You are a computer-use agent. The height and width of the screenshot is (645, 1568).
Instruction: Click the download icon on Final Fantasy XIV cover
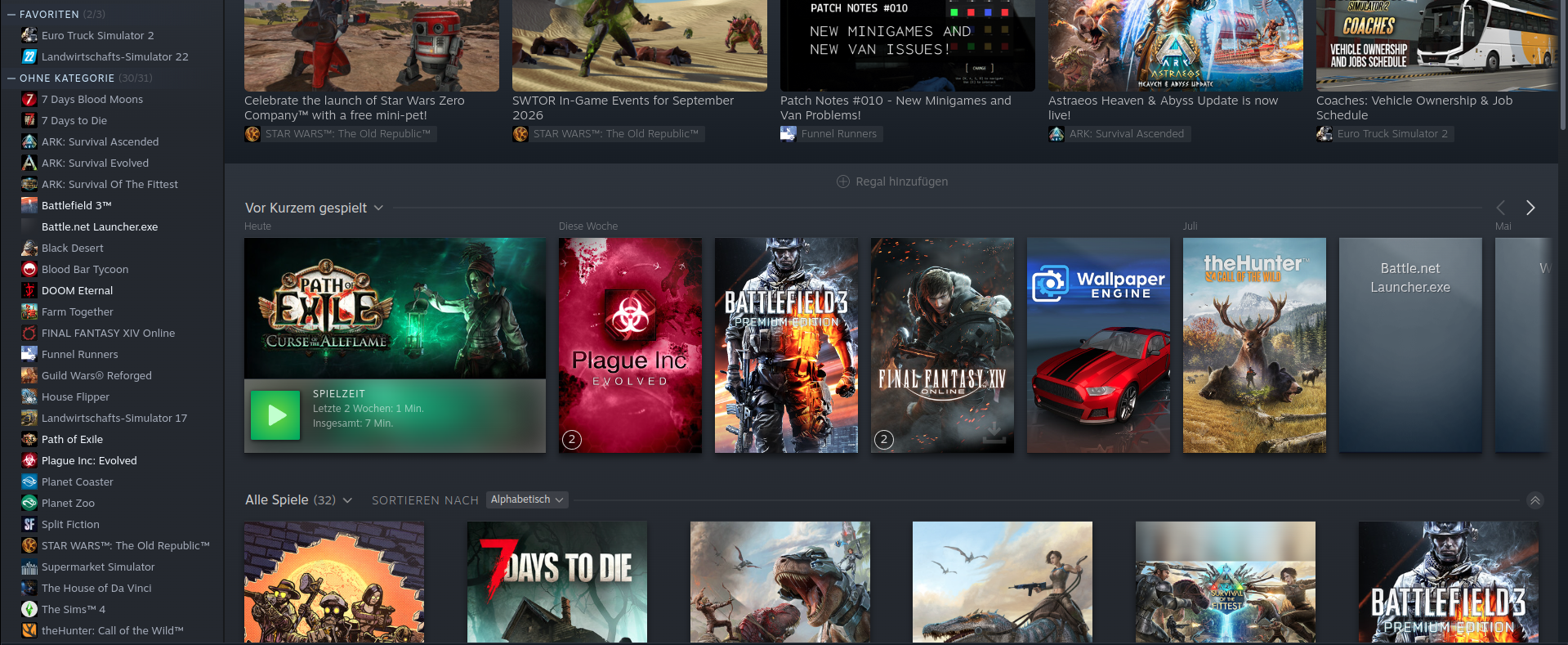point(994,433)
